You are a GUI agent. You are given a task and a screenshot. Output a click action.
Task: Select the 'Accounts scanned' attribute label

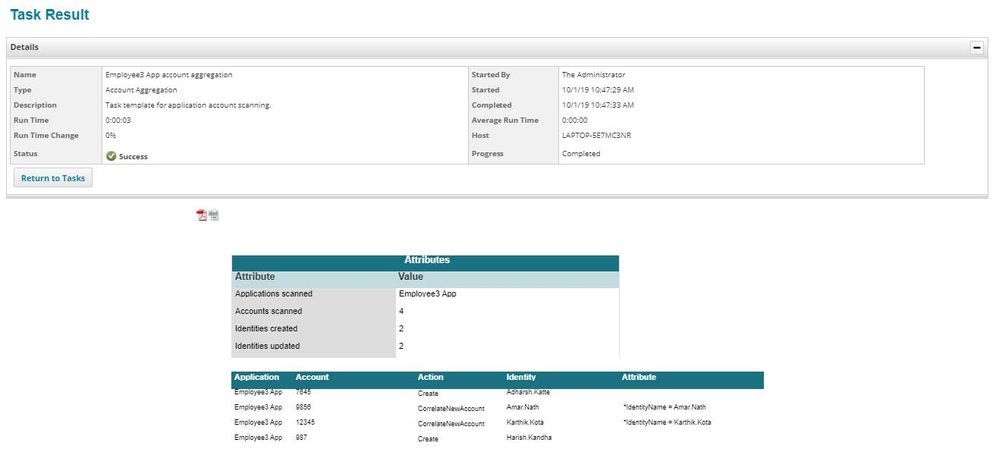point(269,311)
